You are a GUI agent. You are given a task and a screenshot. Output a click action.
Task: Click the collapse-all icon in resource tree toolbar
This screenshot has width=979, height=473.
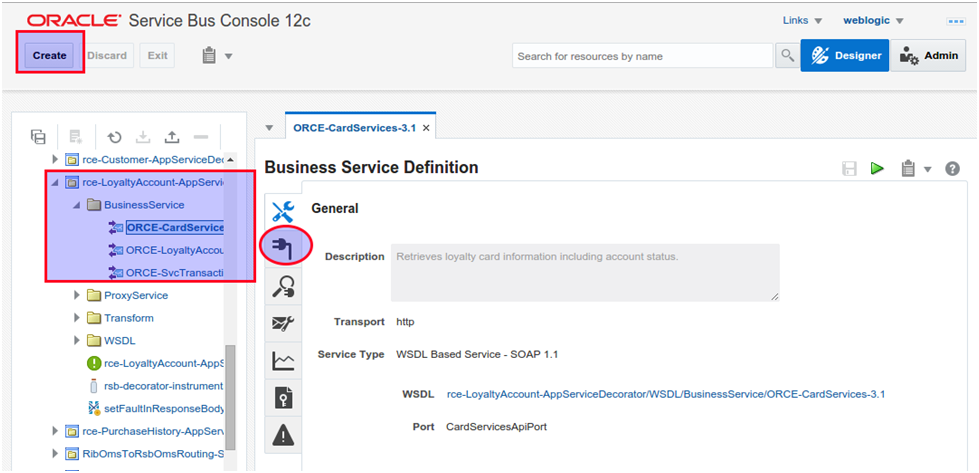(39, 137)
